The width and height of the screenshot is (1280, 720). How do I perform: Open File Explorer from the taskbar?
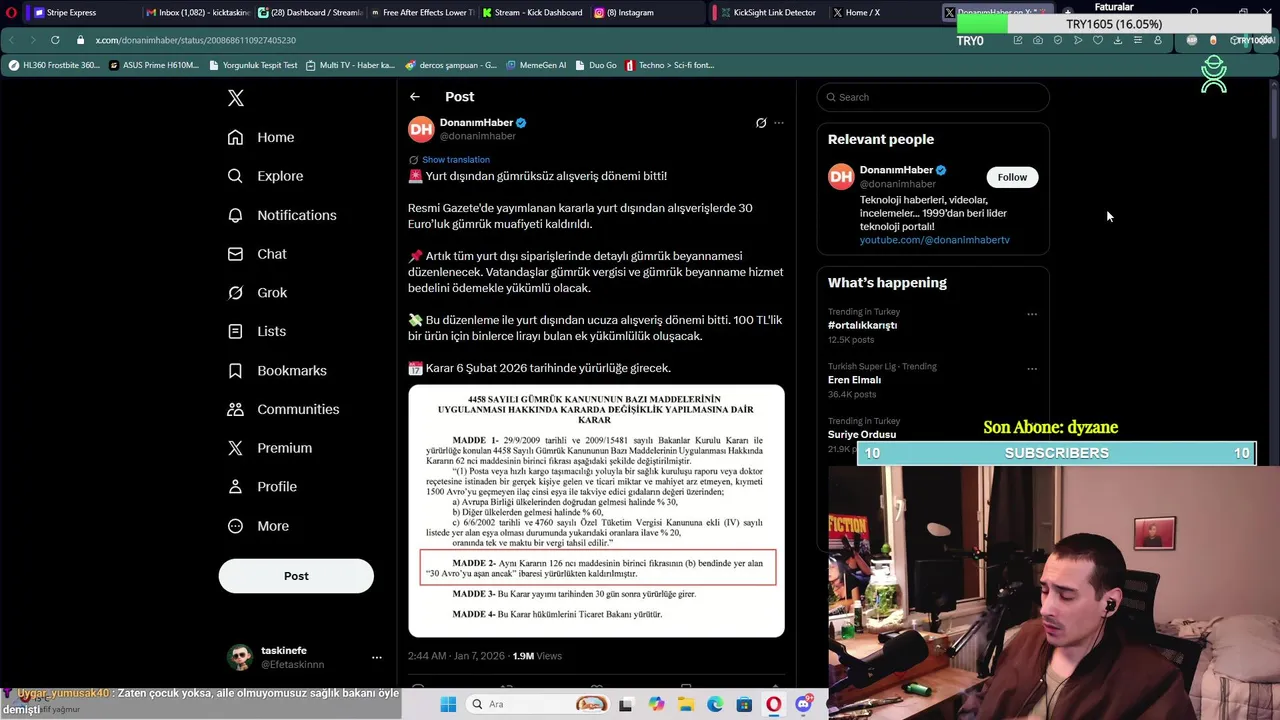686,704
